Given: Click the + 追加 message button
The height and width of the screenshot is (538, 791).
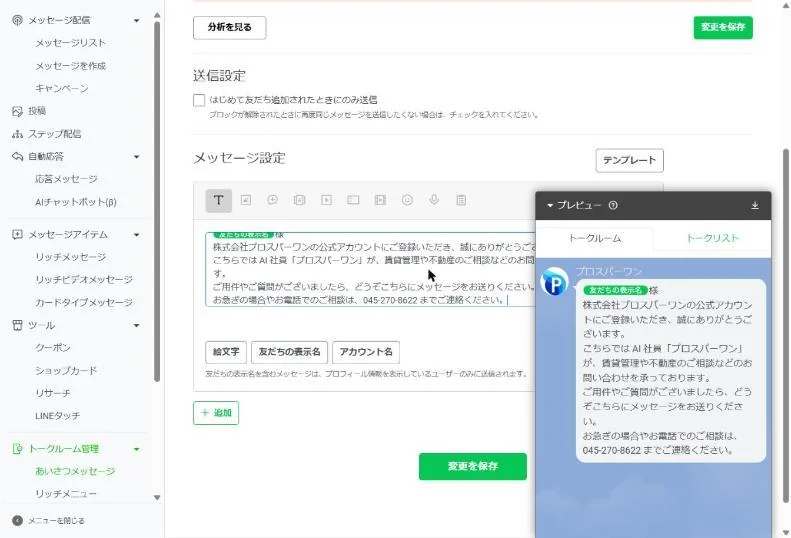Looking at the screenshot, I should (x=216, y=413).
